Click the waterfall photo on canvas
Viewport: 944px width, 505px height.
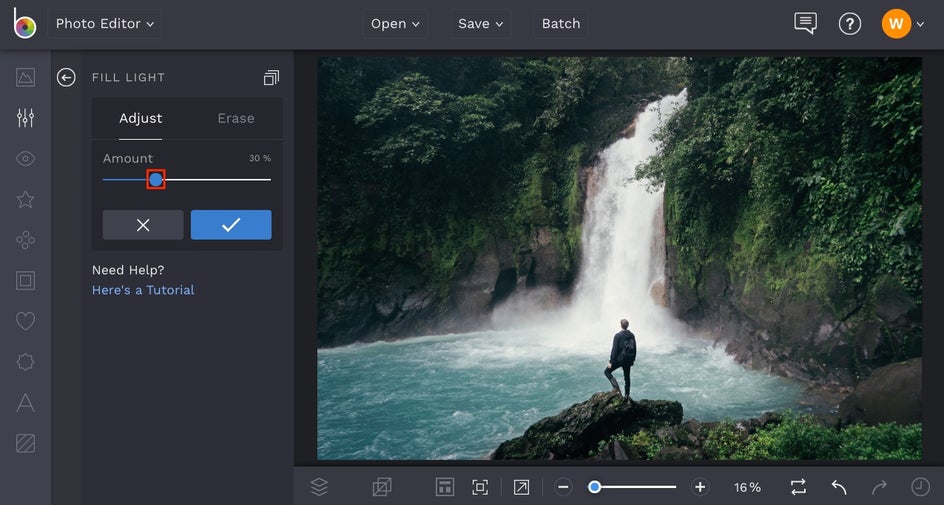[x=620, y=258]
